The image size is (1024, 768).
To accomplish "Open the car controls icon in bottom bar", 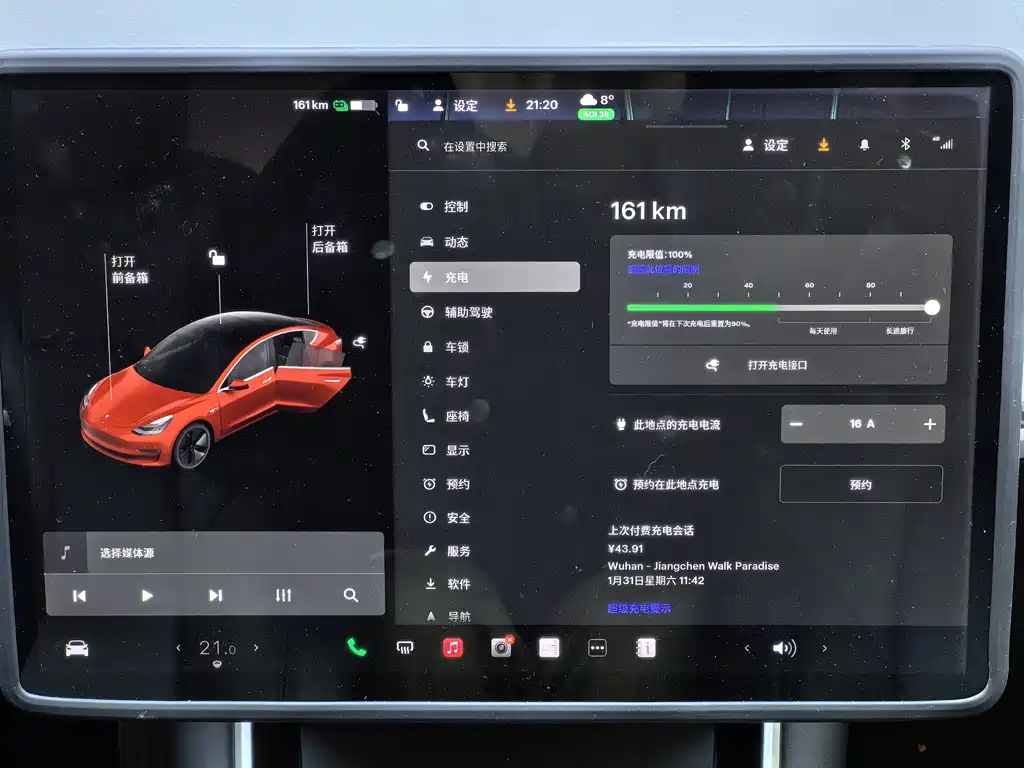I will pyautogui.click(x=77, y=649).
